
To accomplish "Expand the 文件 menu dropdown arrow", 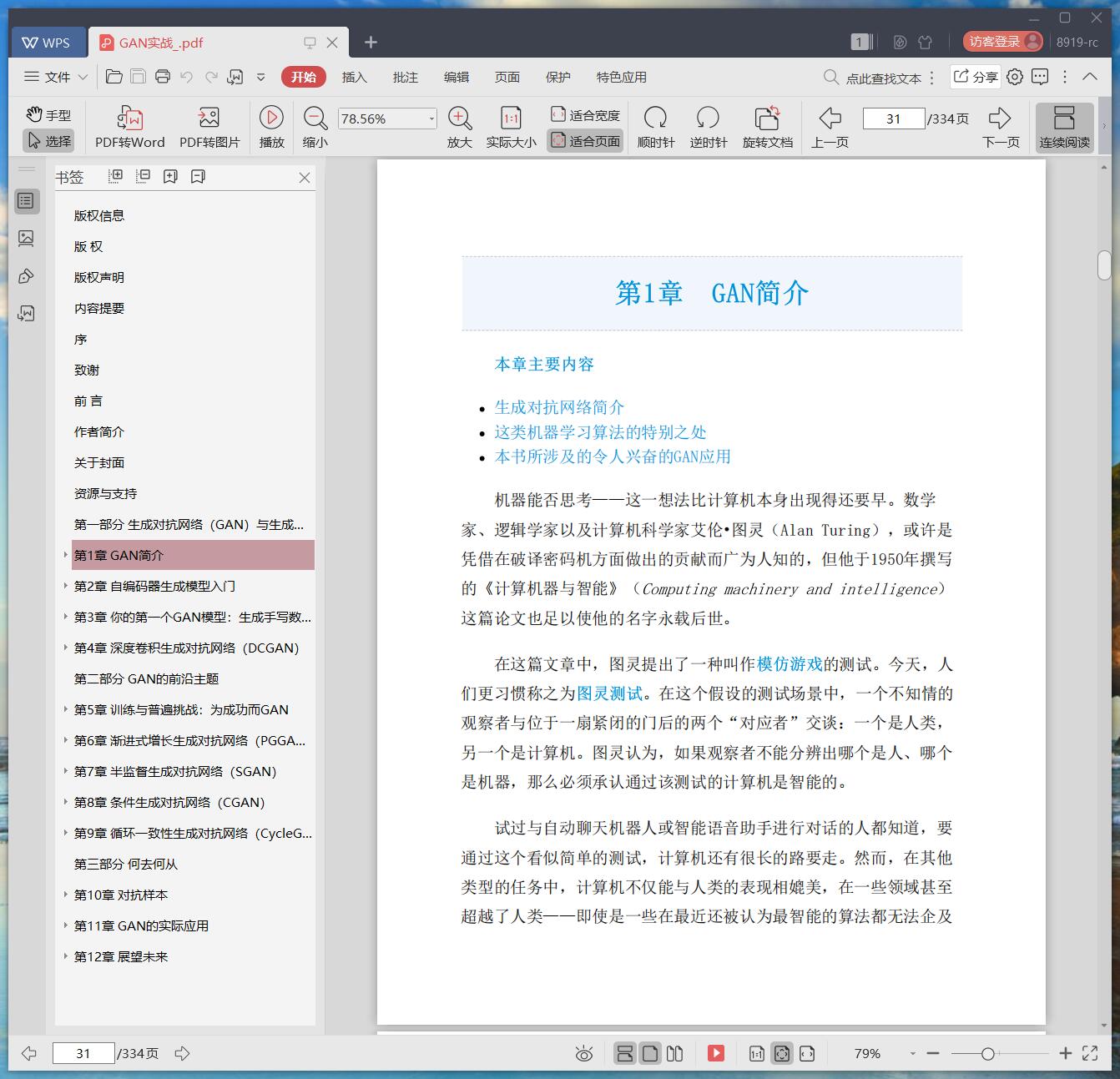I will (x=83, y=77).
